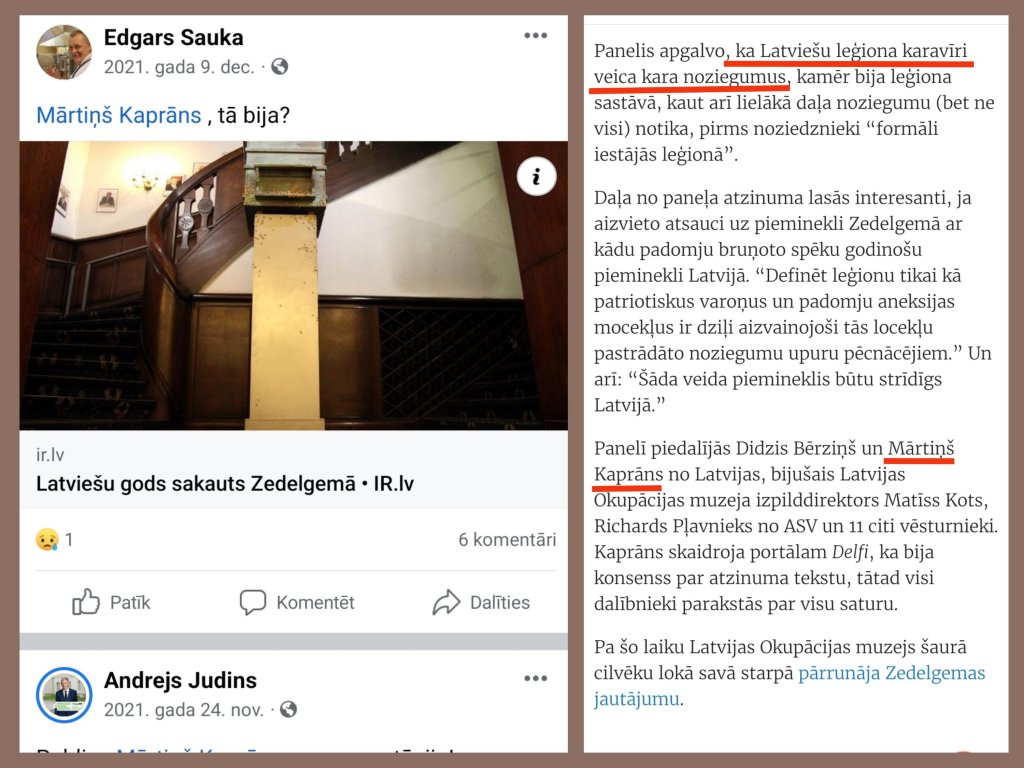Open Andrejs Judins profile picture
1024x768 pixels.
tap(64, 695)
